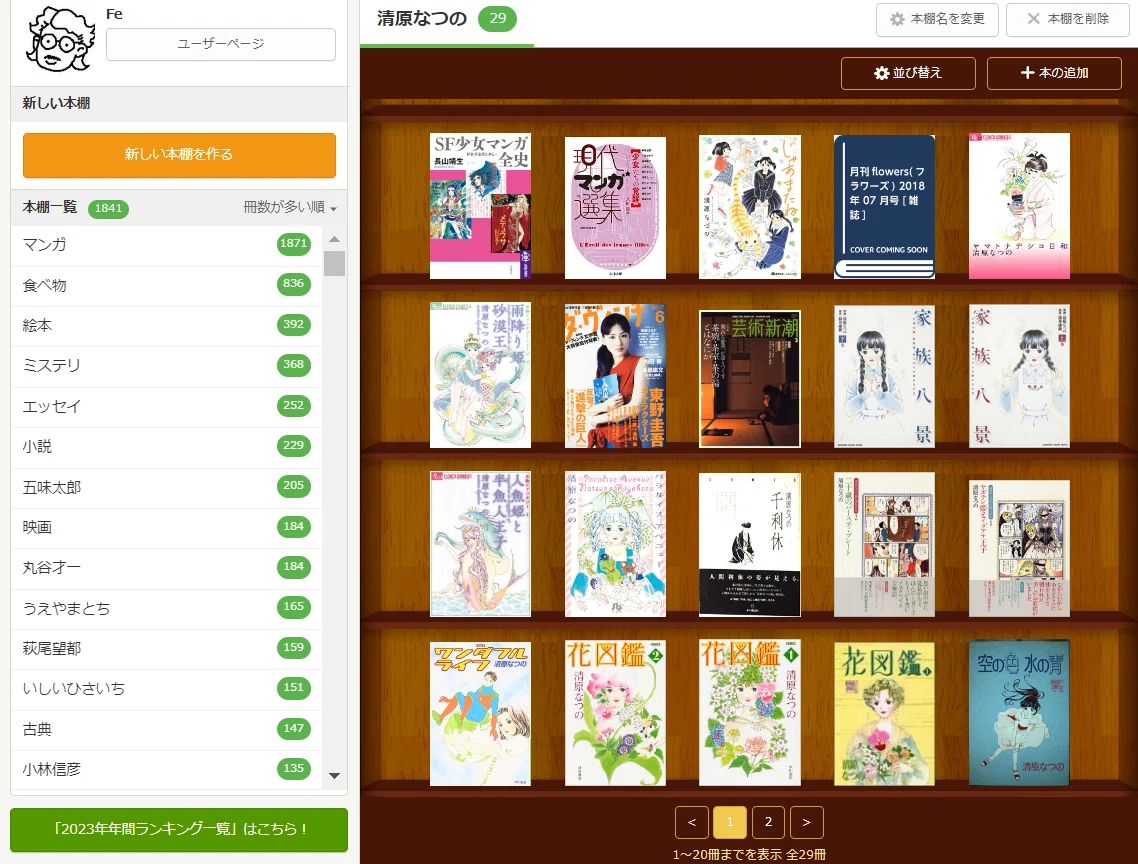Open 花図鑑 volume 2 white cover
The height and width of the screenshot is (864, 1138).
[615, 713]
